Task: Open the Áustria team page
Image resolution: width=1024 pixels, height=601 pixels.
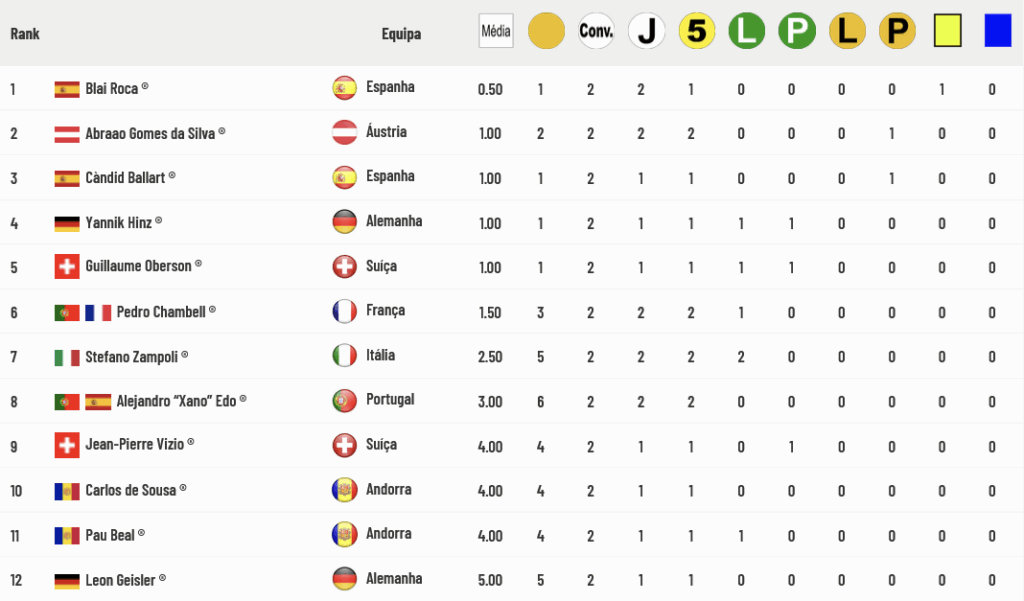Action: [386, 132]
